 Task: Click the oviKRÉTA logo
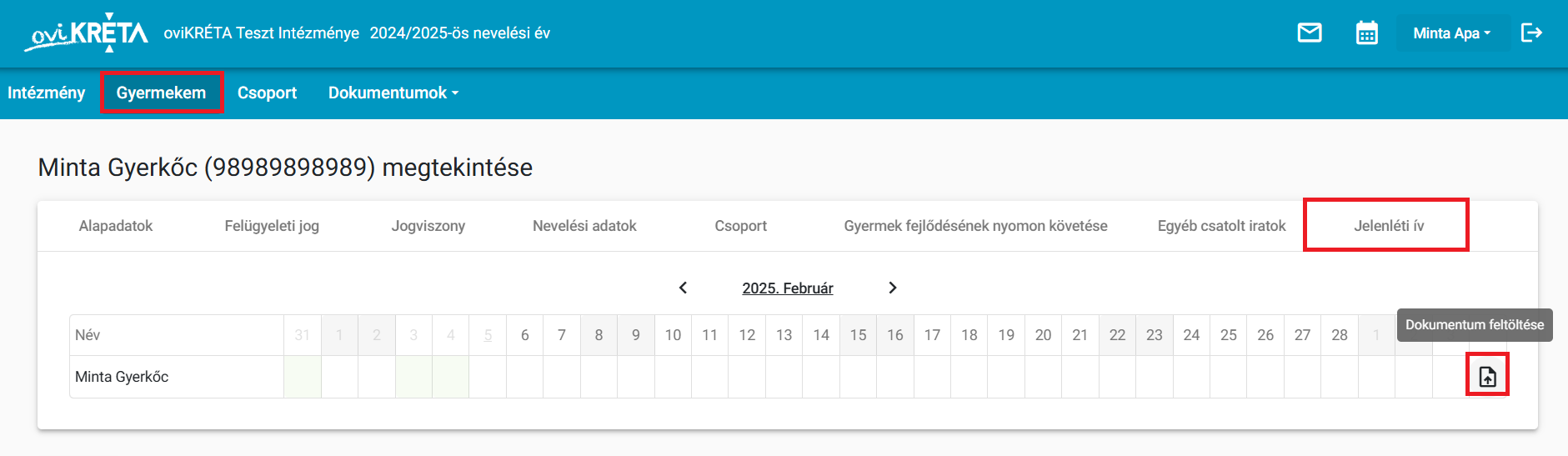[x=87, y=33]
